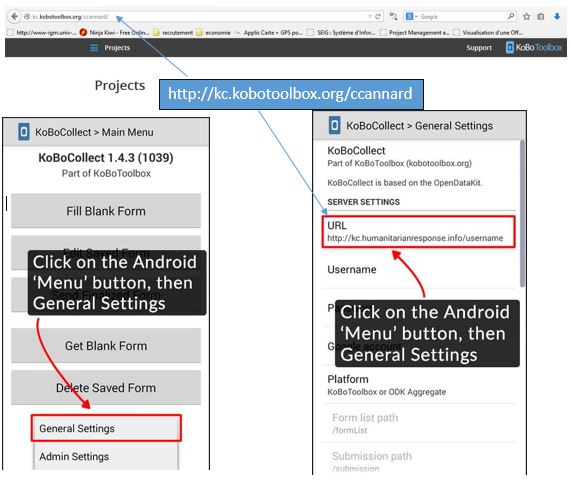571x483 pixels.
Task: Click the browser back arrow button
Action: coord(14,16)
